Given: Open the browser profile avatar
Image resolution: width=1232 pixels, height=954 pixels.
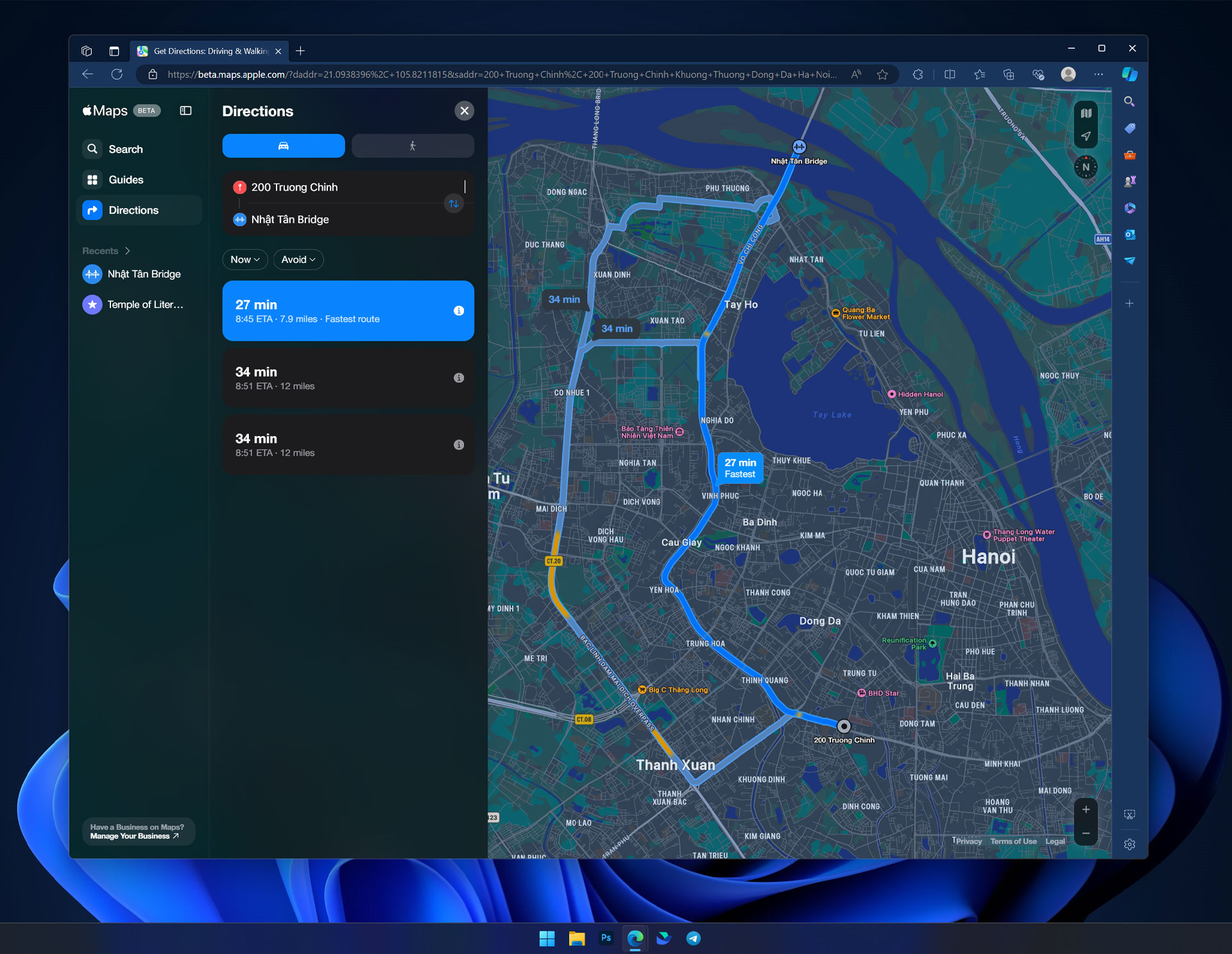Looking at the screenshot, I should (x=1068, y=74).
